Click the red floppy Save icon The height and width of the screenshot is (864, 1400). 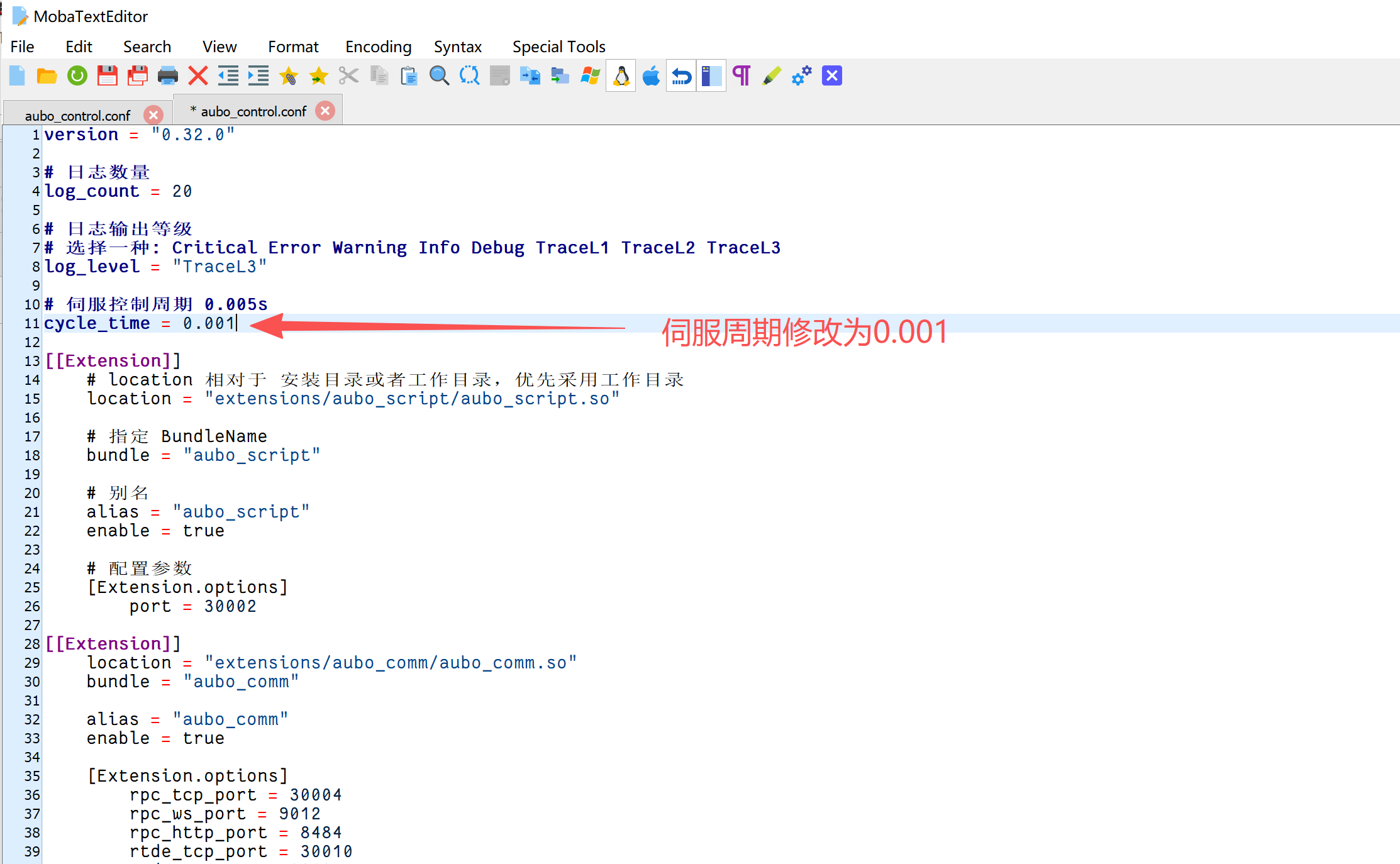click(x=108, y=76)
